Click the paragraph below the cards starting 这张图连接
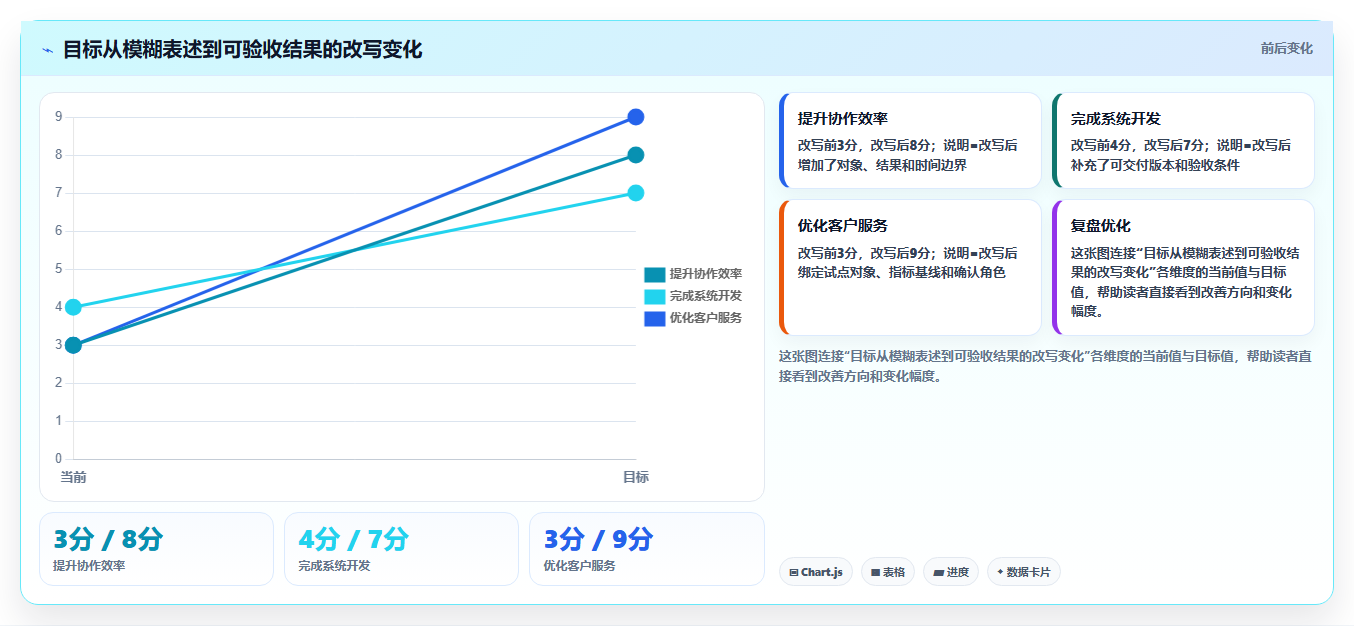Screen dimensions: 1354x626 tap(1045, 366)
